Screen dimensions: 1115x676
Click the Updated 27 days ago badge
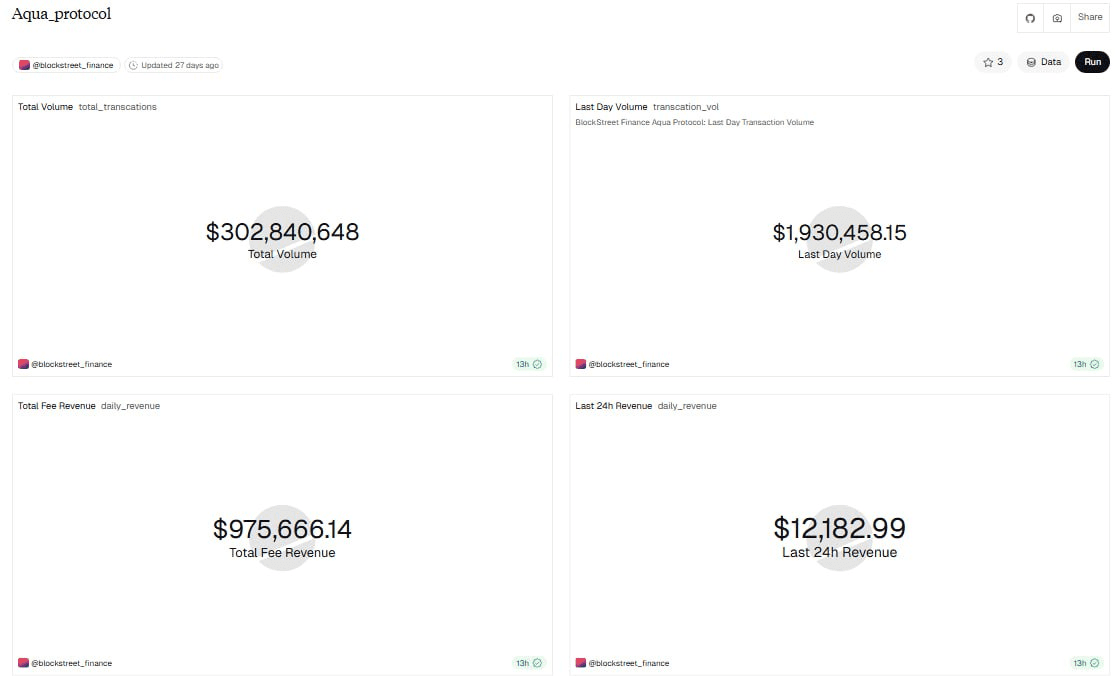(174, 65)
